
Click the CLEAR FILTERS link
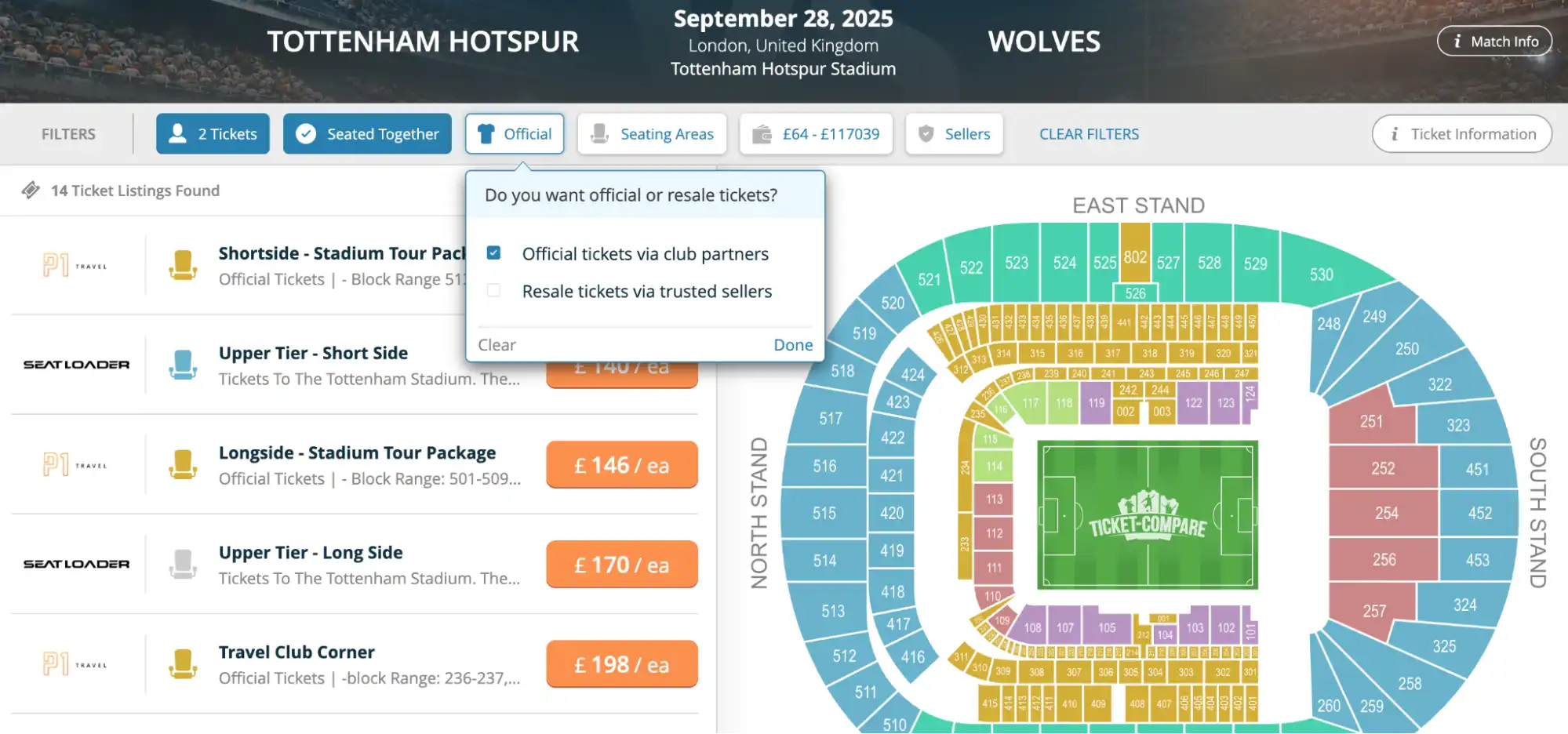[x=1089, y=133]
